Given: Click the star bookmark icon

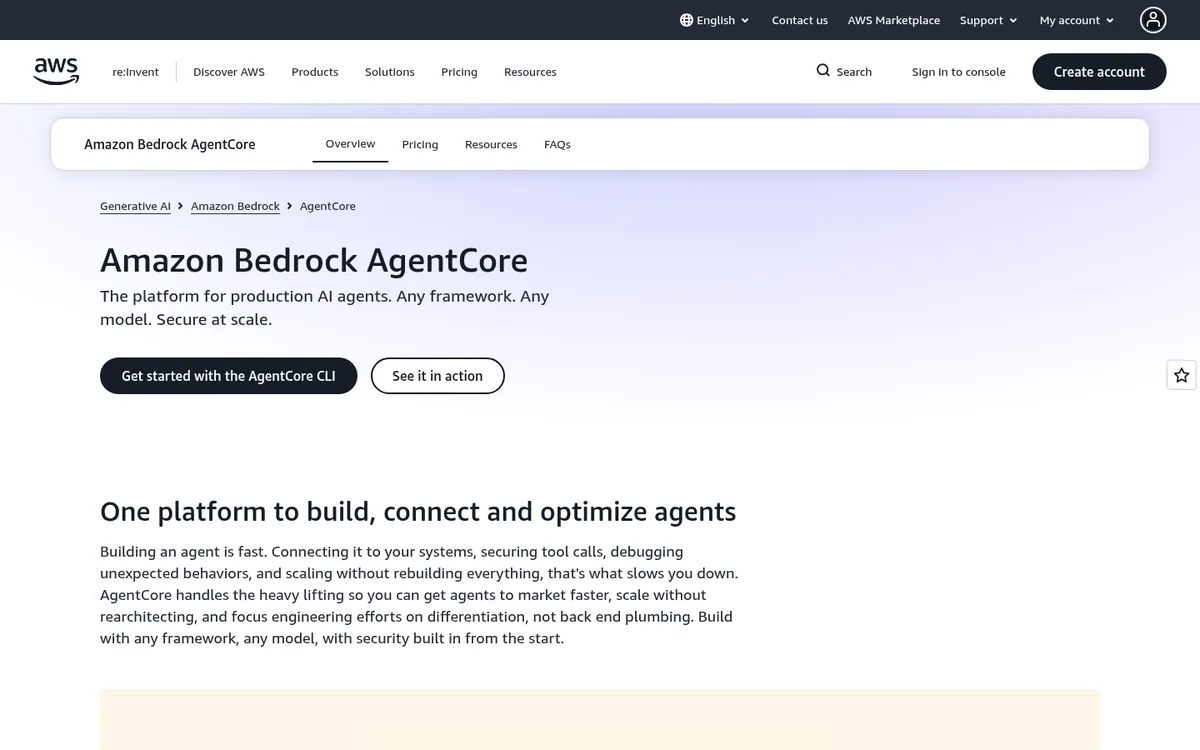Looking at the screenshot, I should [1182, 375].
